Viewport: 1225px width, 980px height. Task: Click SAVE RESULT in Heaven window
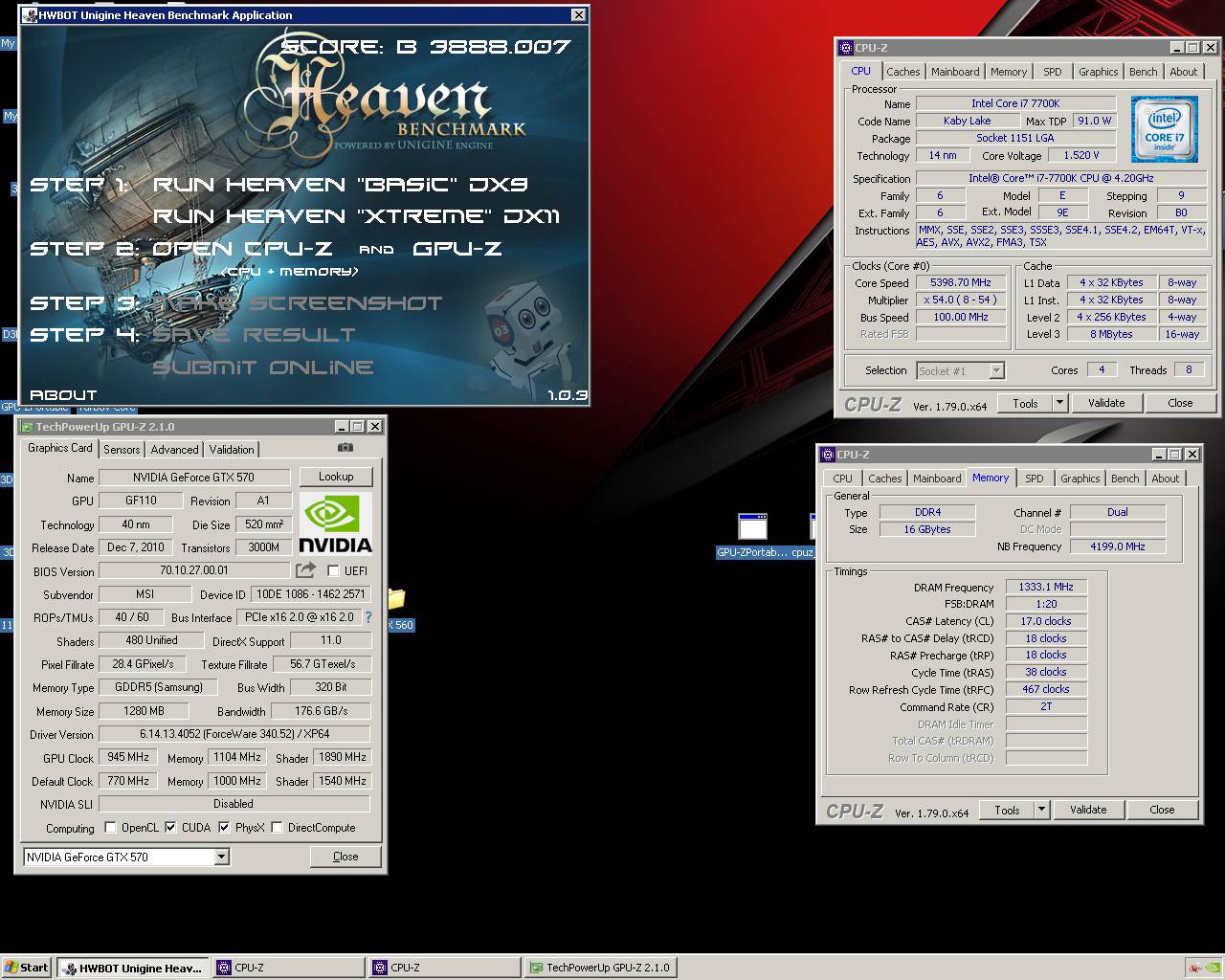coord(254,335)
